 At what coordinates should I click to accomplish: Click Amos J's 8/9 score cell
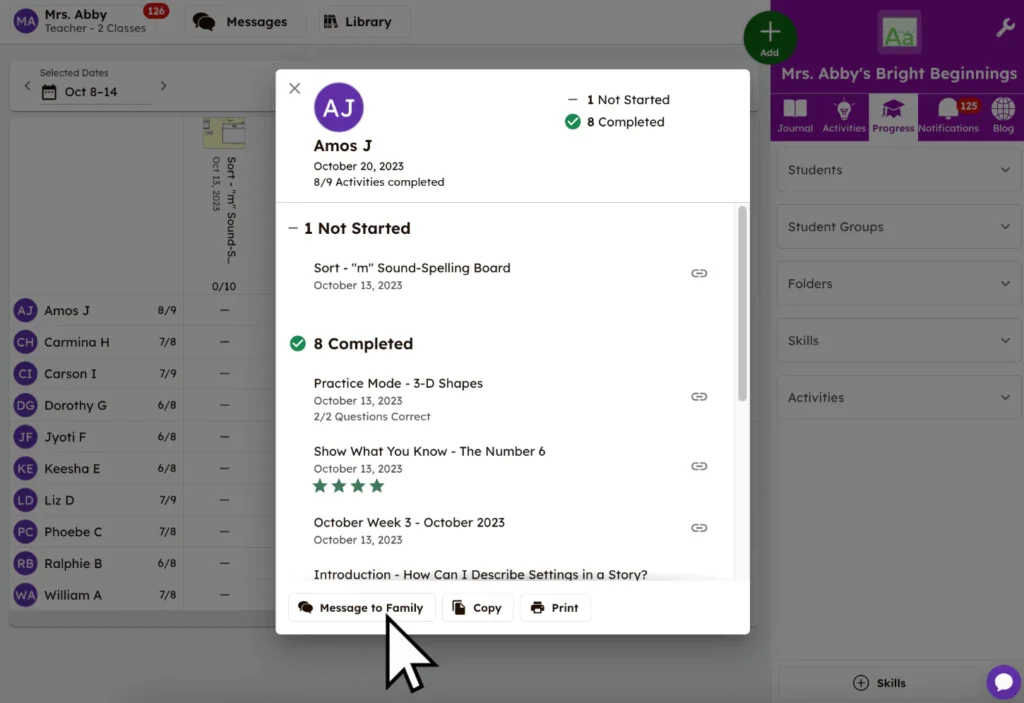167,310
